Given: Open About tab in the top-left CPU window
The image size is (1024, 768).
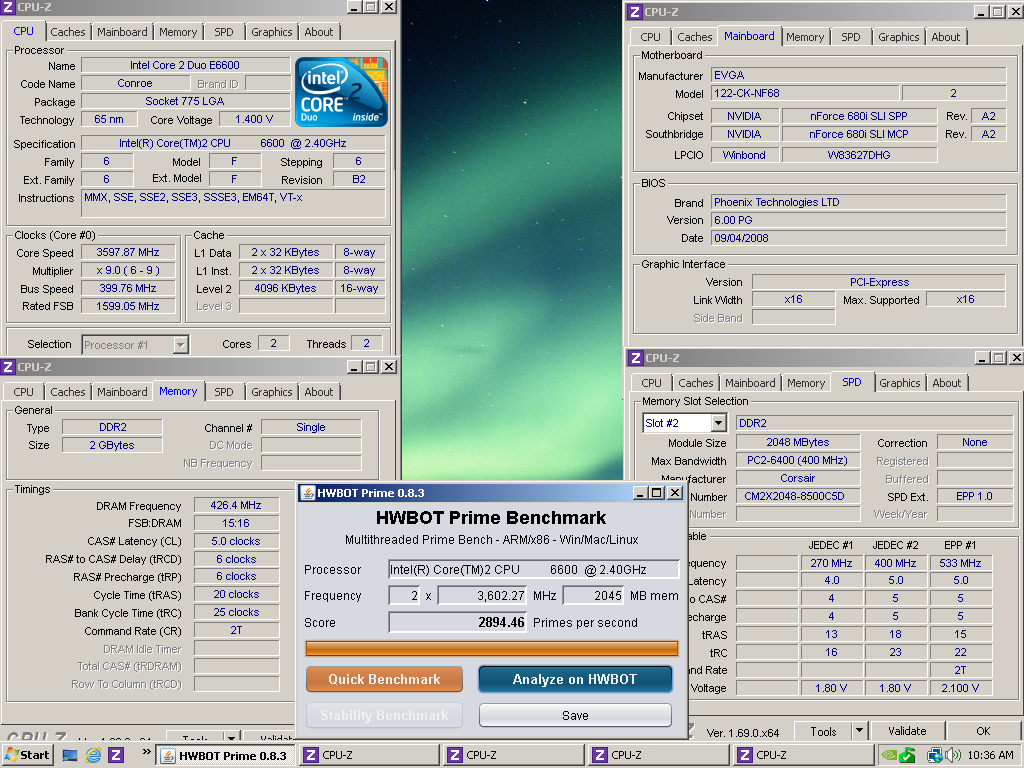Looking at the screenshot, I should (x=319, y=32).
